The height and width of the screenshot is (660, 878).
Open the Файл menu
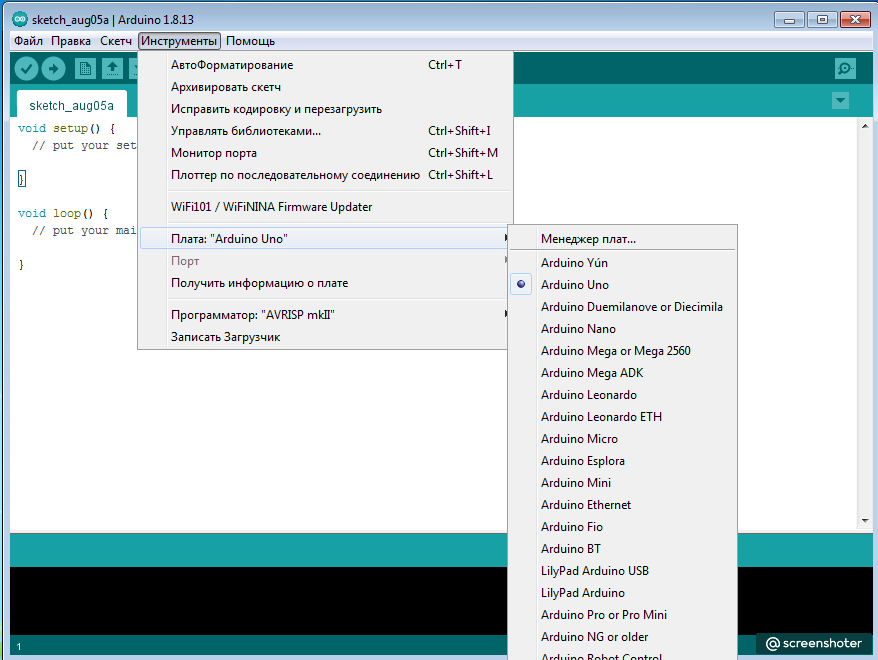pyautogui.click(x=28, y=41)
